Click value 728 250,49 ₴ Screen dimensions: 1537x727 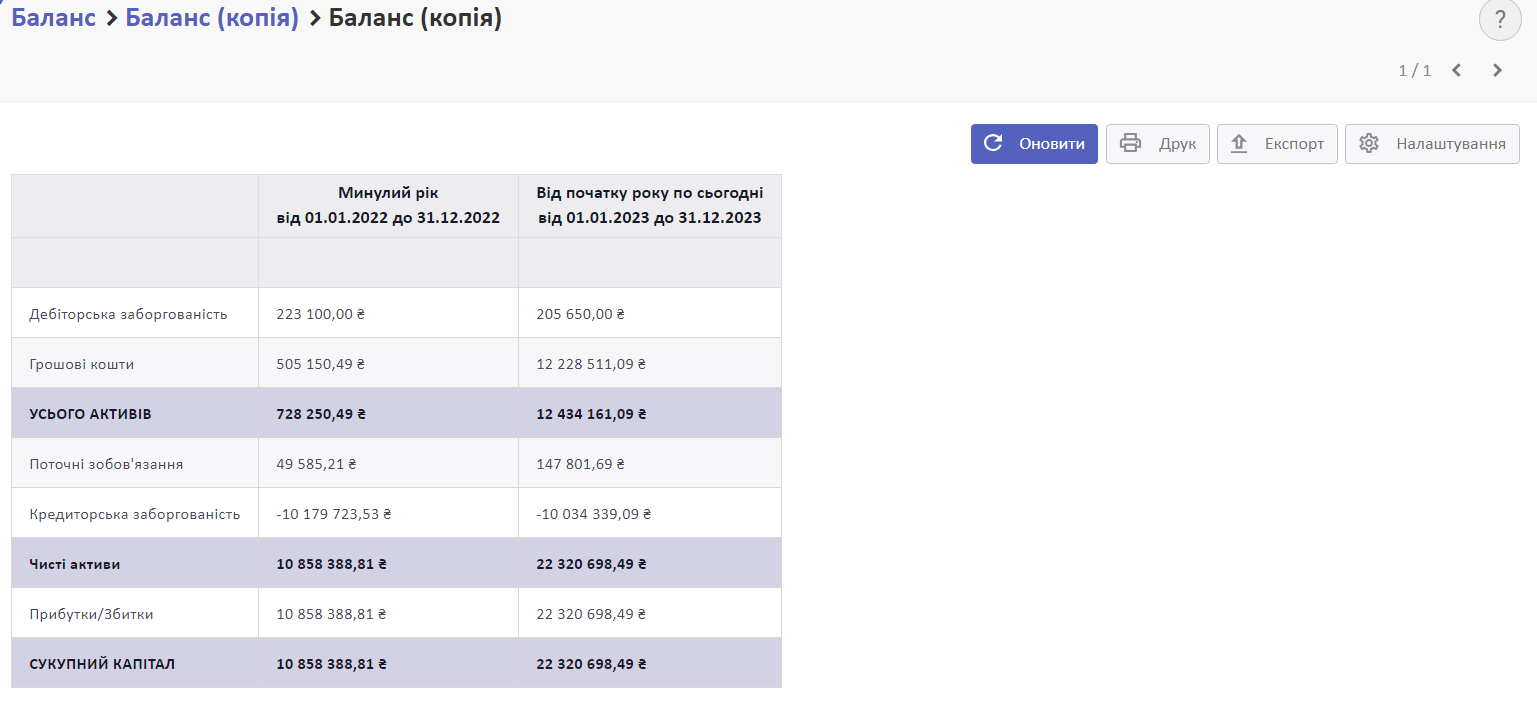point(321,414)
